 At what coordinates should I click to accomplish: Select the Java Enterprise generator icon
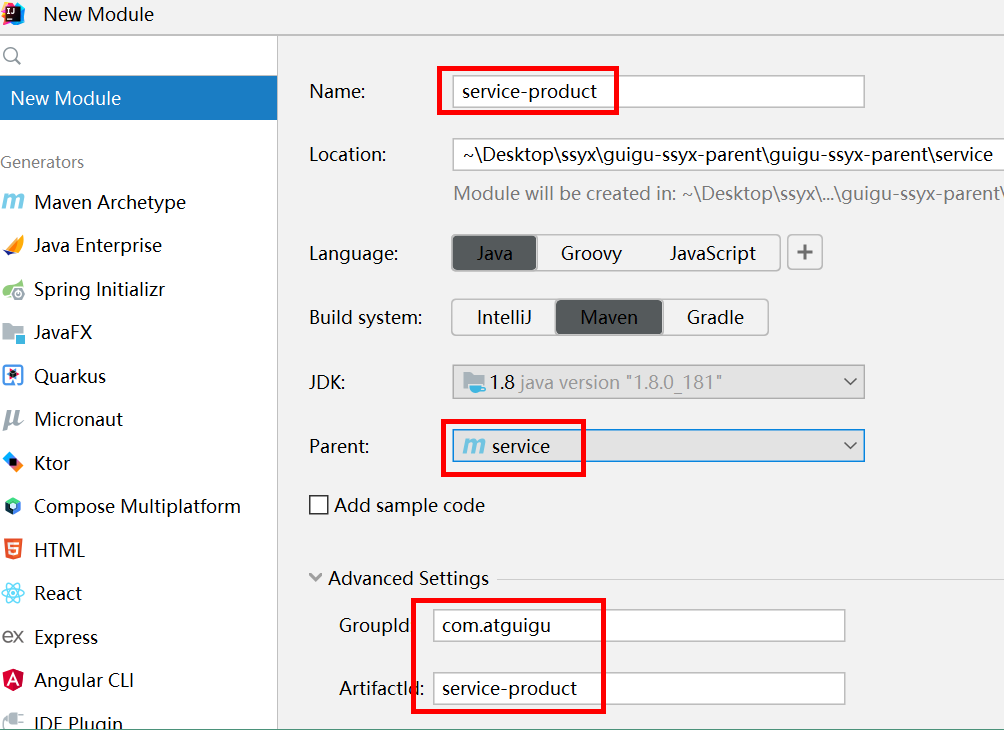click(13, 246)
